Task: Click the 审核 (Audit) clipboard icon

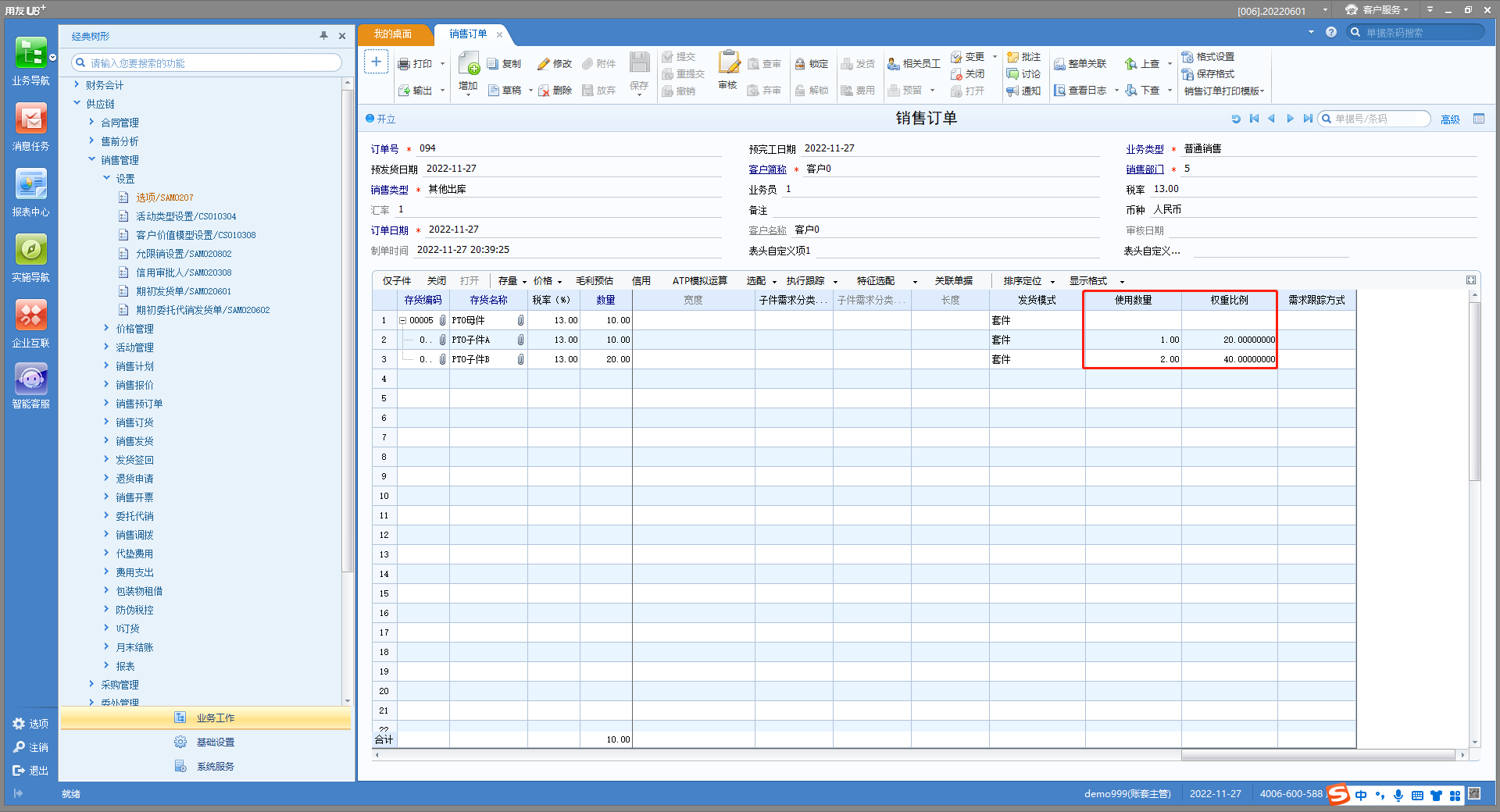Action: click(728, 62)
